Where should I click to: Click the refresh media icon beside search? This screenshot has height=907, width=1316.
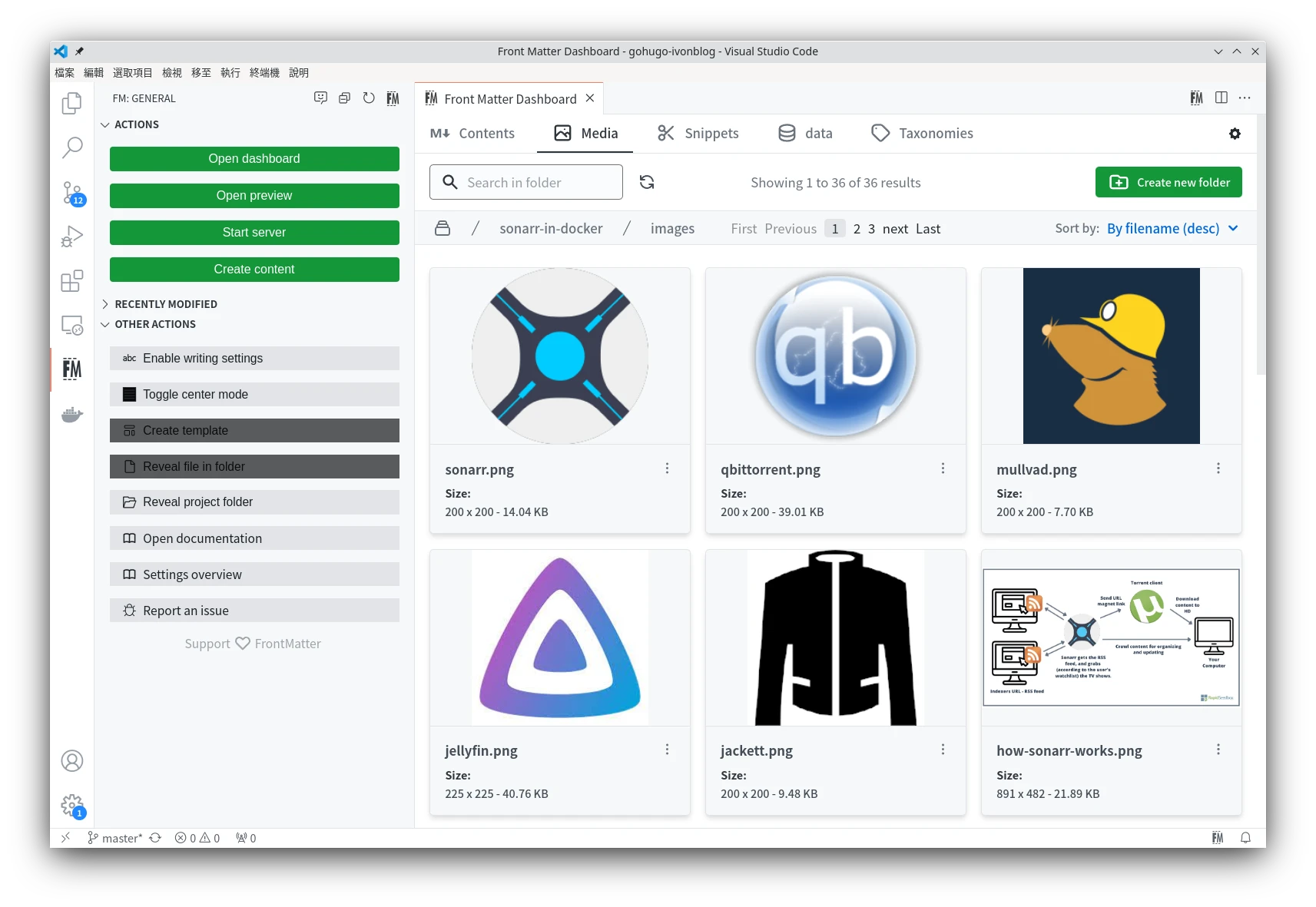[647, 182]
